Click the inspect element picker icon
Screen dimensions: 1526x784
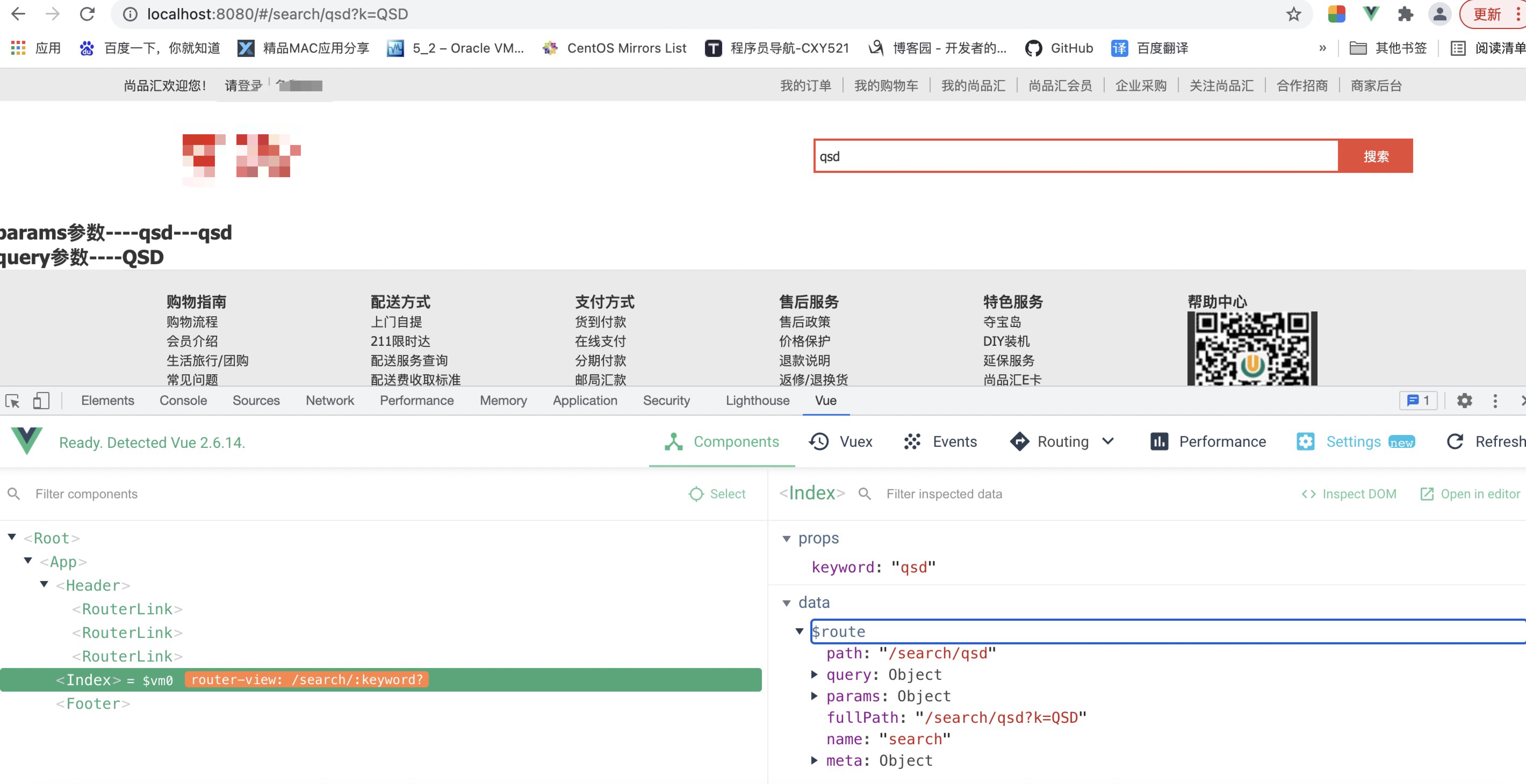point(12,401)
